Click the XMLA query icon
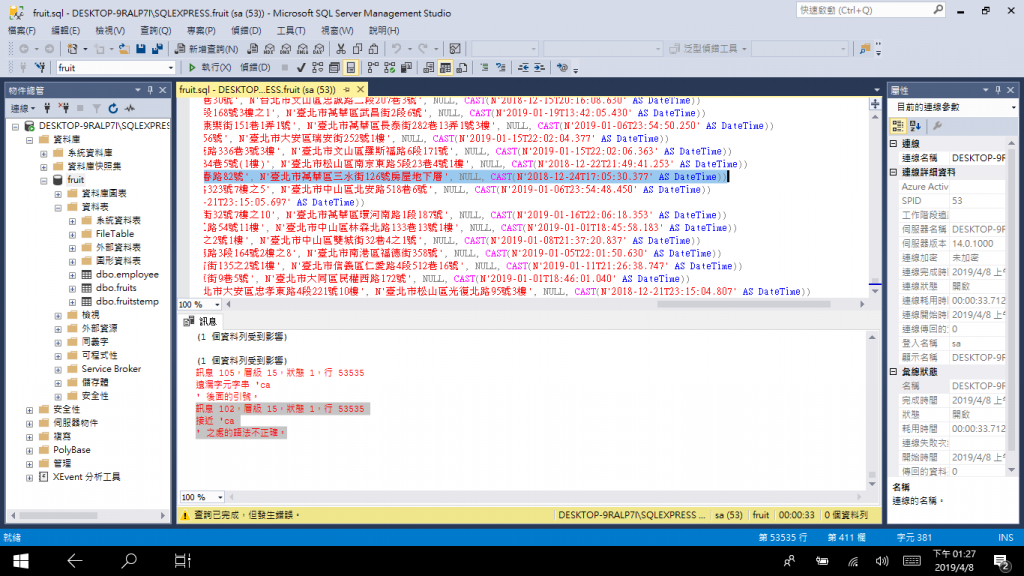The height and width of the screenshot is (576, 1024). point(302,49)
